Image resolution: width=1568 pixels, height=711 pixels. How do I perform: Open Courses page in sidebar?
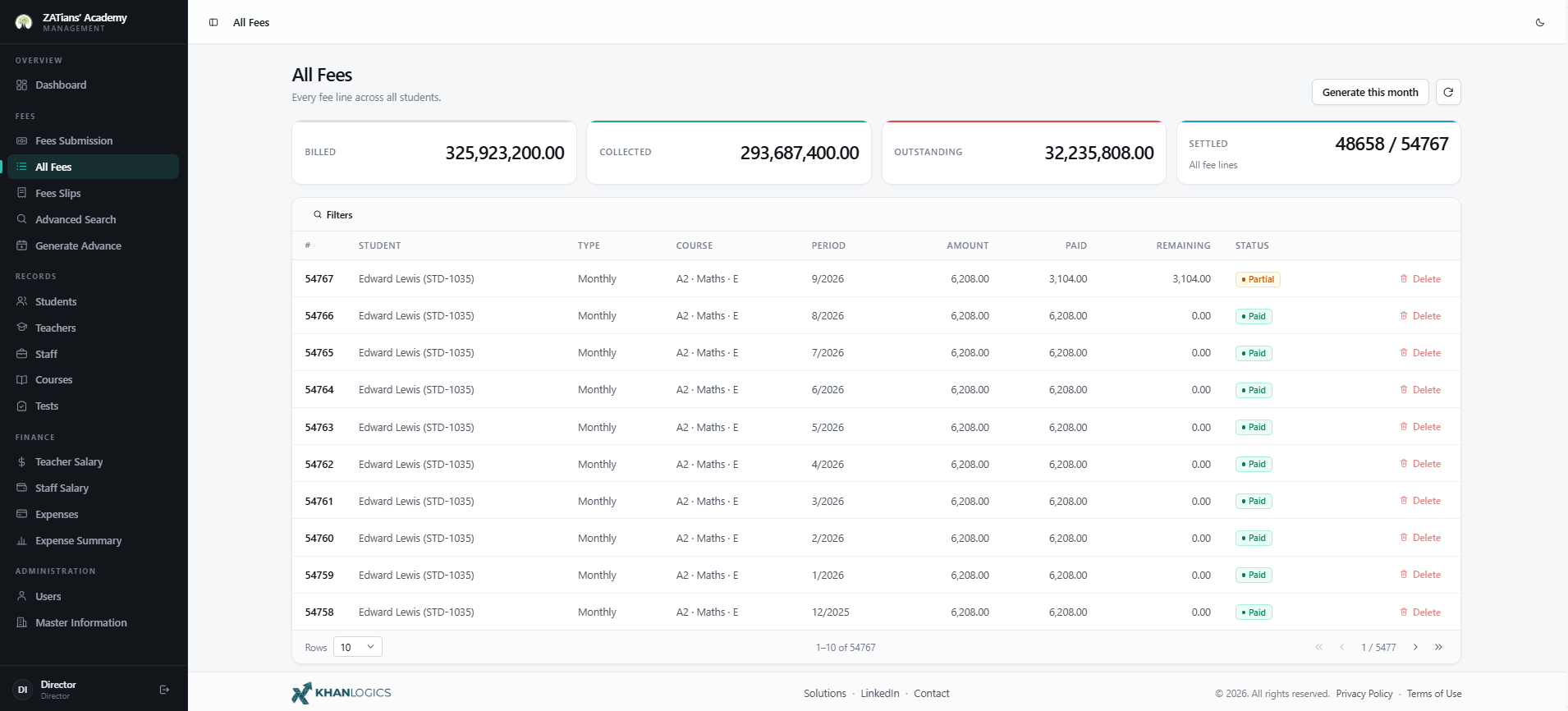click(93, 379)
